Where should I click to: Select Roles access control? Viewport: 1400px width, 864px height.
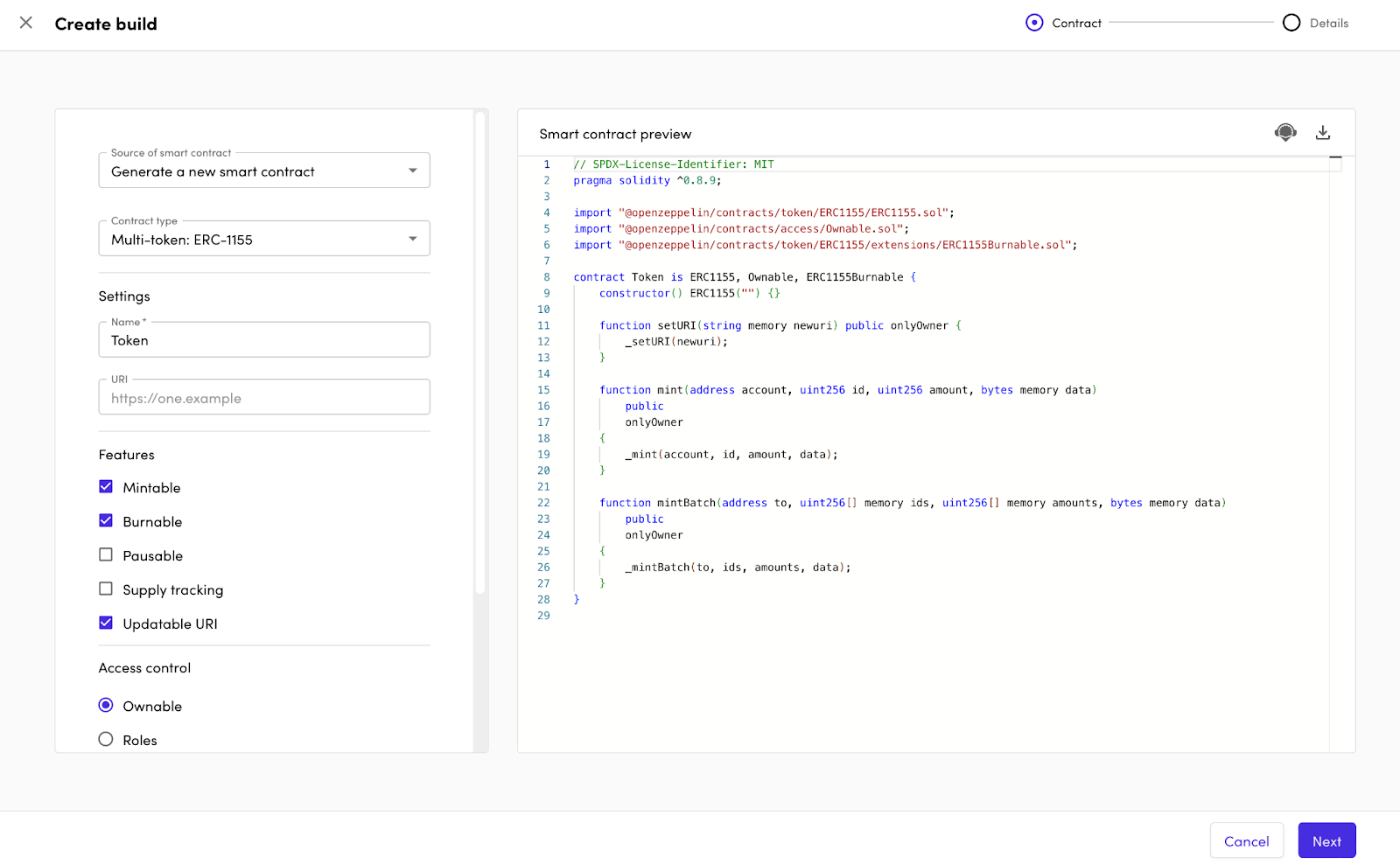click(x=105, y=739)
